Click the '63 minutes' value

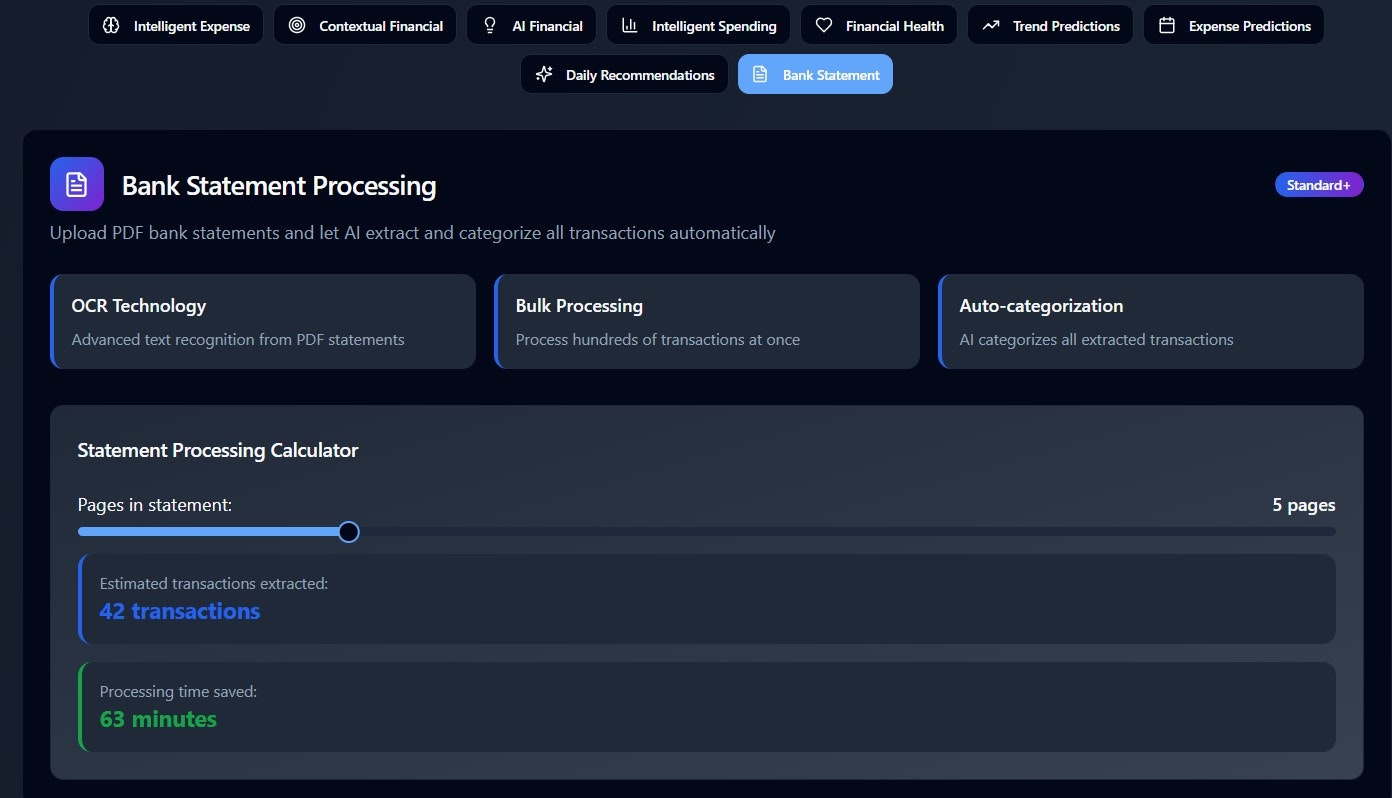click(158, 719)
